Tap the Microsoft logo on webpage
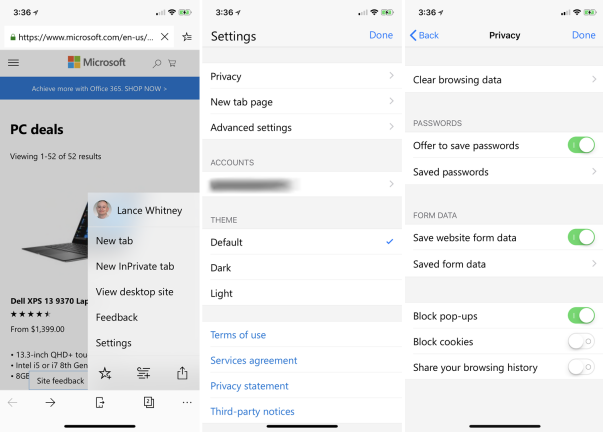This screenshot has width=603, height=432. tap(97, 62)
